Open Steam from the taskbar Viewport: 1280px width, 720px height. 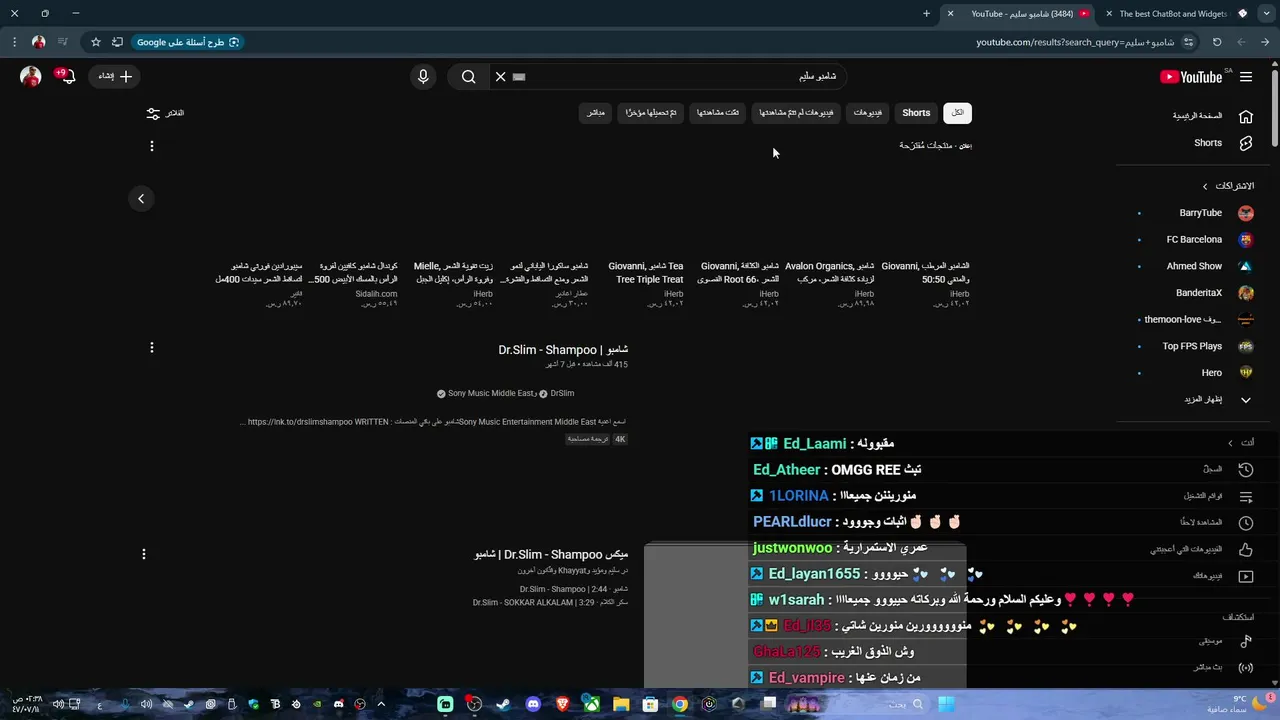point(503,704)
